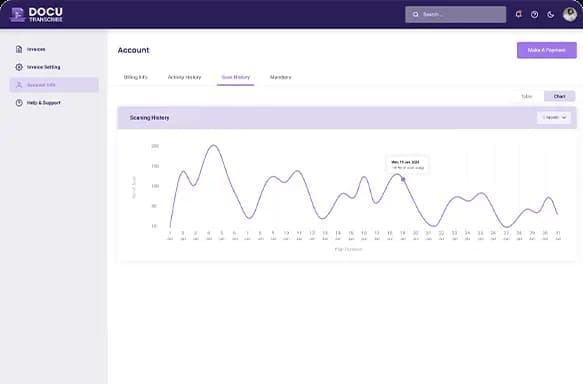The height and width of the screenshot is (384, 583).
Task: Click the highest peak of the chart line
Action: pos(213,145)
